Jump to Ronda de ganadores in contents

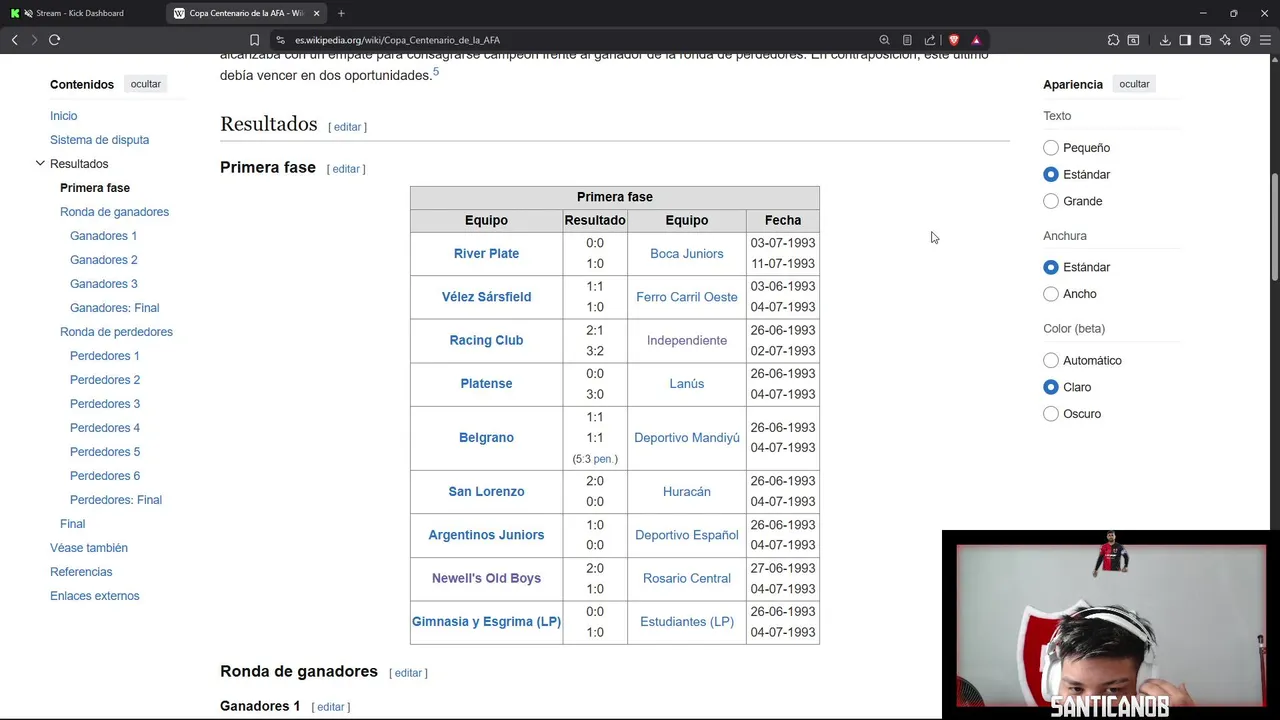(x=114, y=212)
